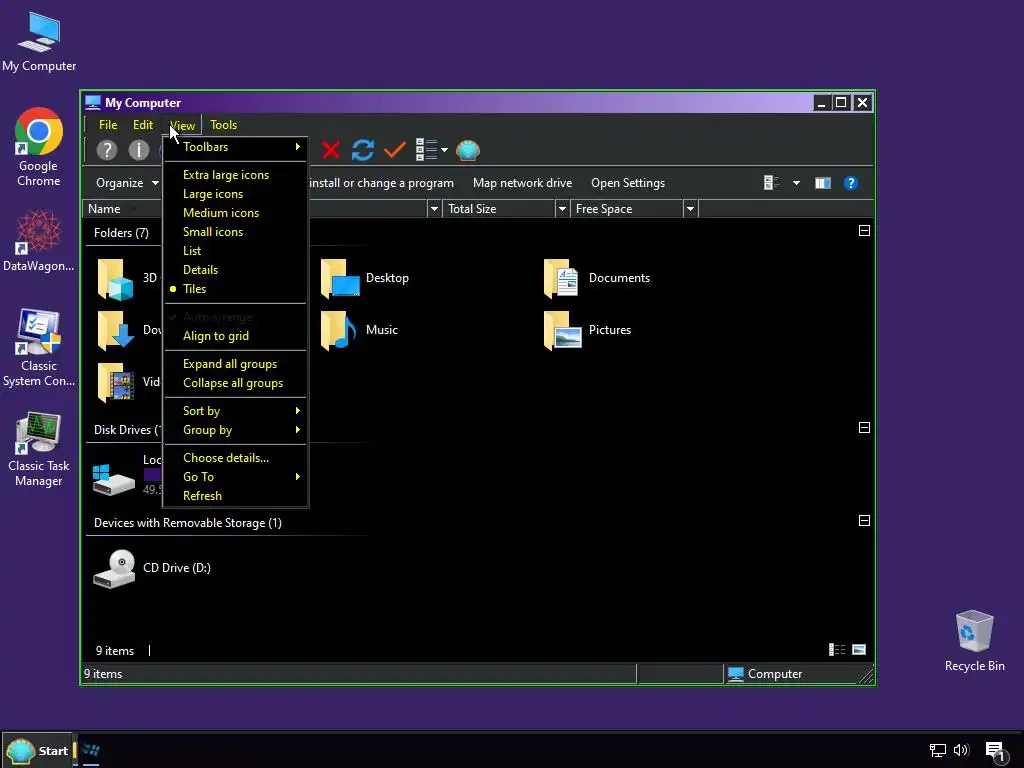This screenshot has width=1024, height=768.
Task: Click the orange checkmark toolbar icon
Action: (394, 150)
